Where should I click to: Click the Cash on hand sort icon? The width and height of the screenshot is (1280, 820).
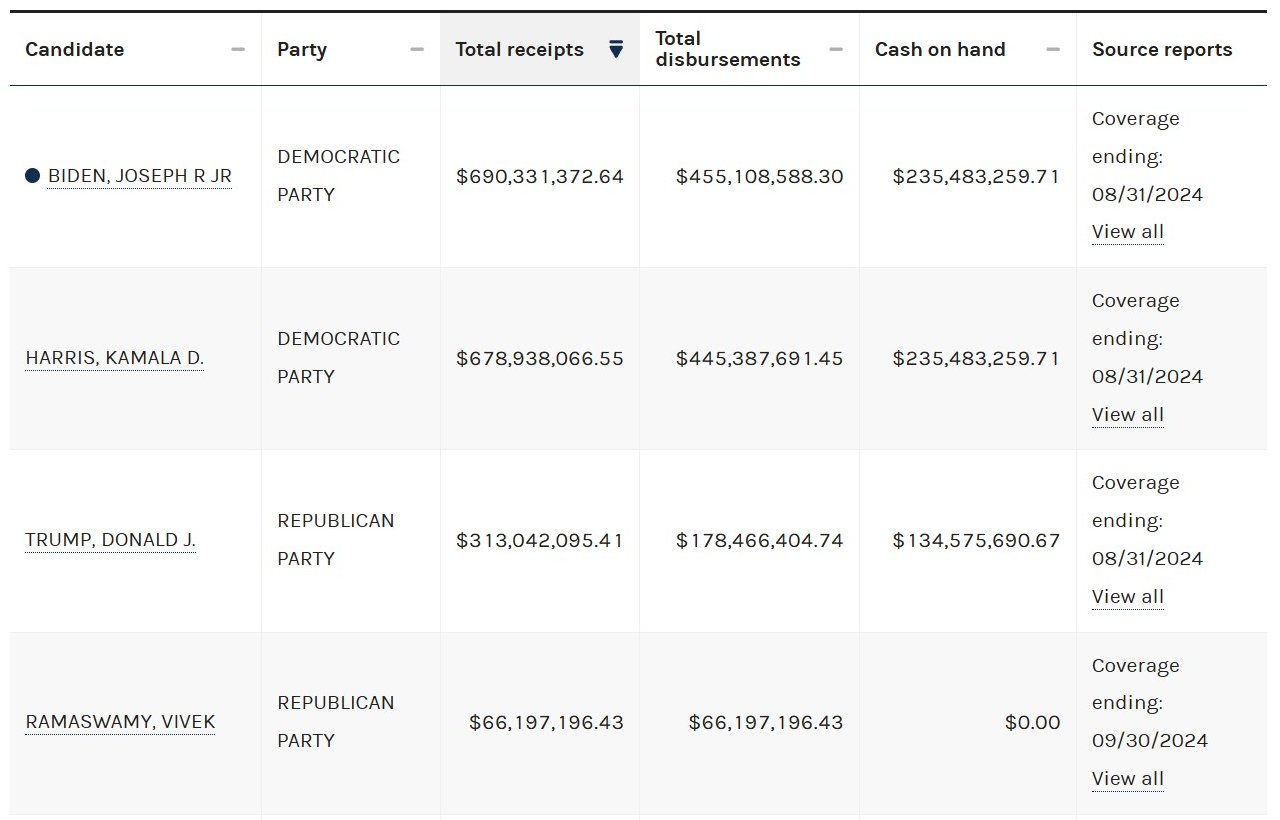click(1052, 50)
